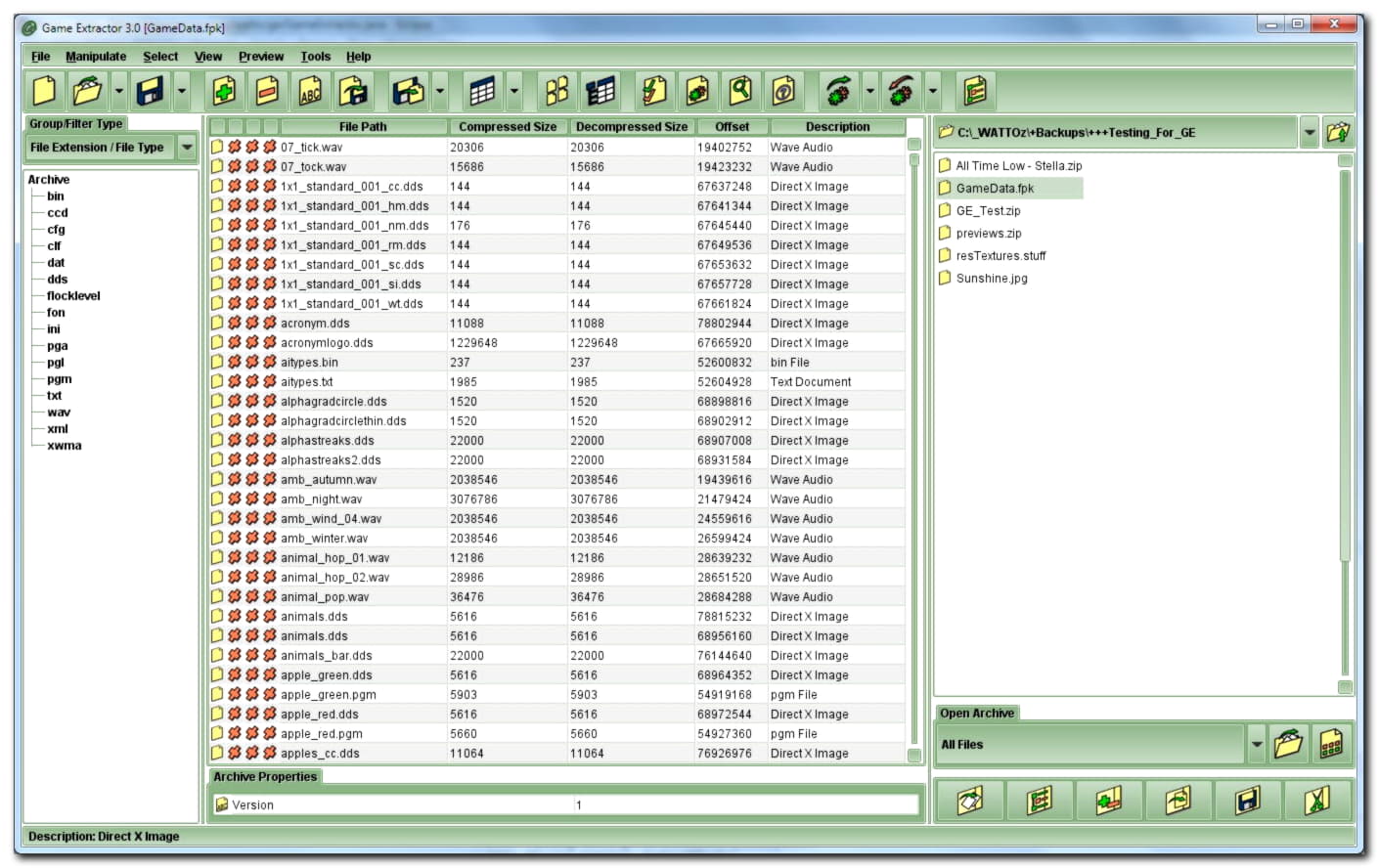The height and width of the screenshot is (868, 1378).
Task: Click the green arrow gears toolbar icon
Action: click(839, 91)
